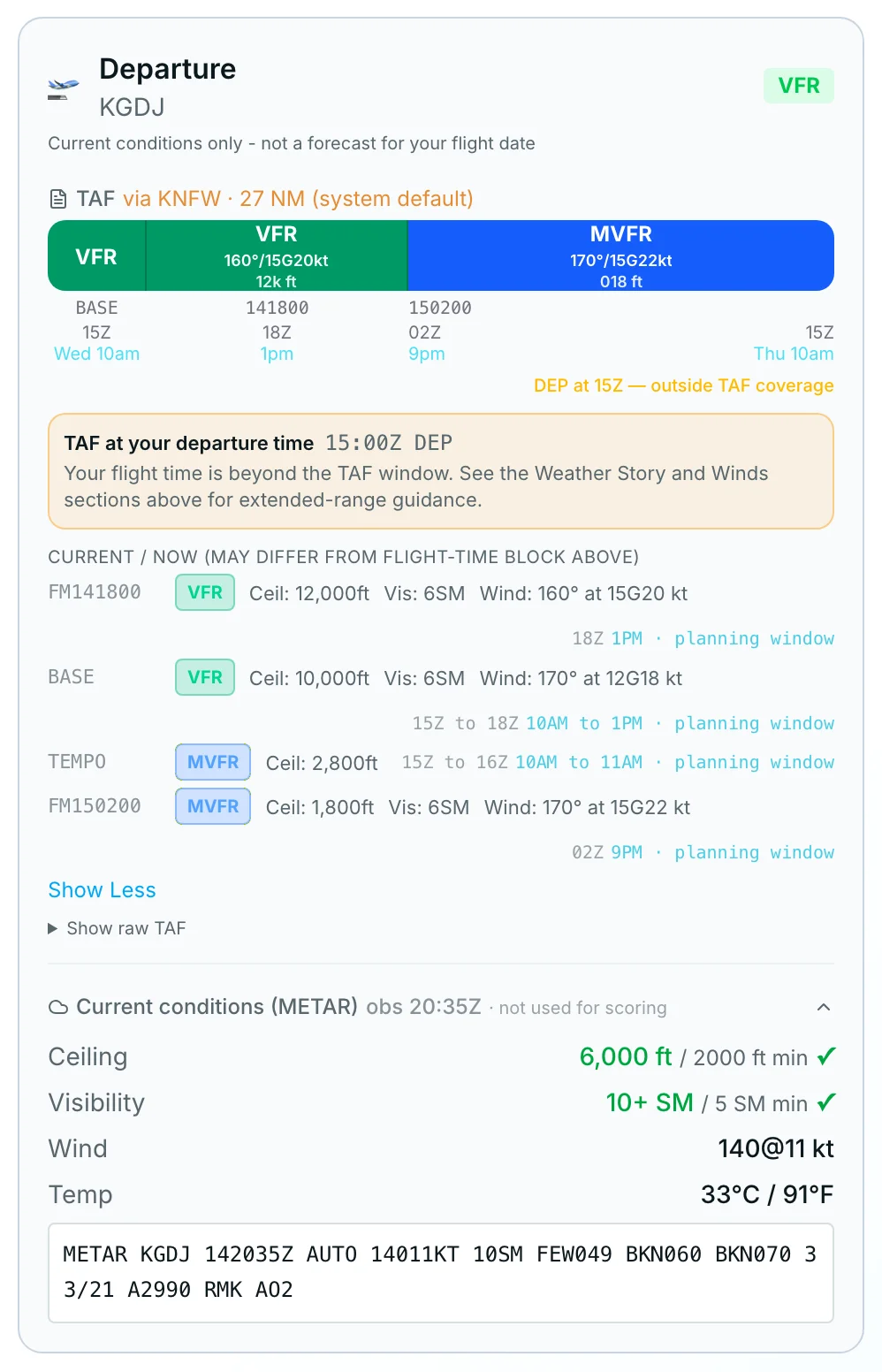The height and width of the screenshot is (1372, 882).
Task: Click the VFR status badge in header
Action: pos(799,86)
